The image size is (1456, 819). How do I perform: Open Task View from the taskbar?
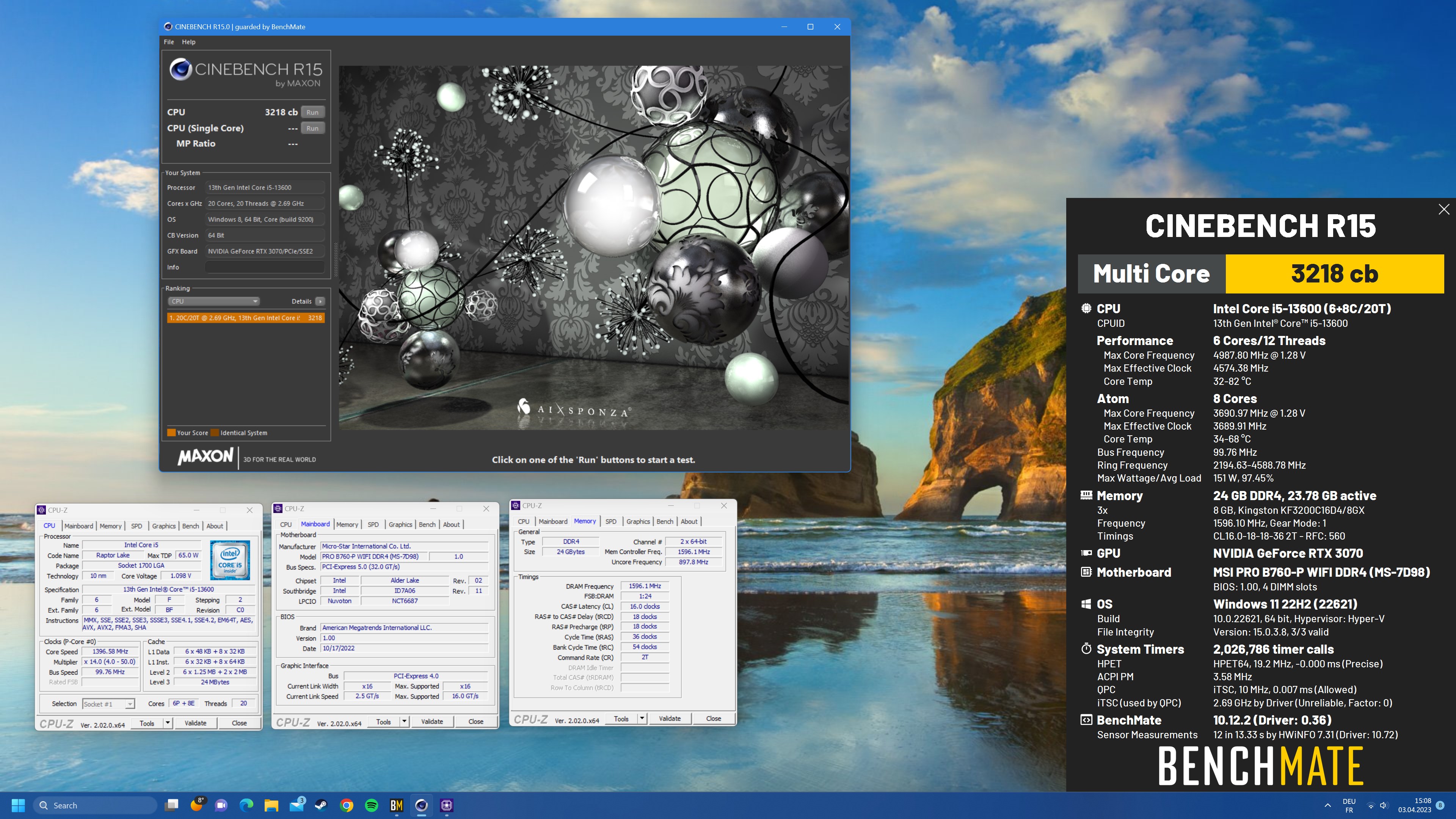pyautogui.click(x=172, y=805)
